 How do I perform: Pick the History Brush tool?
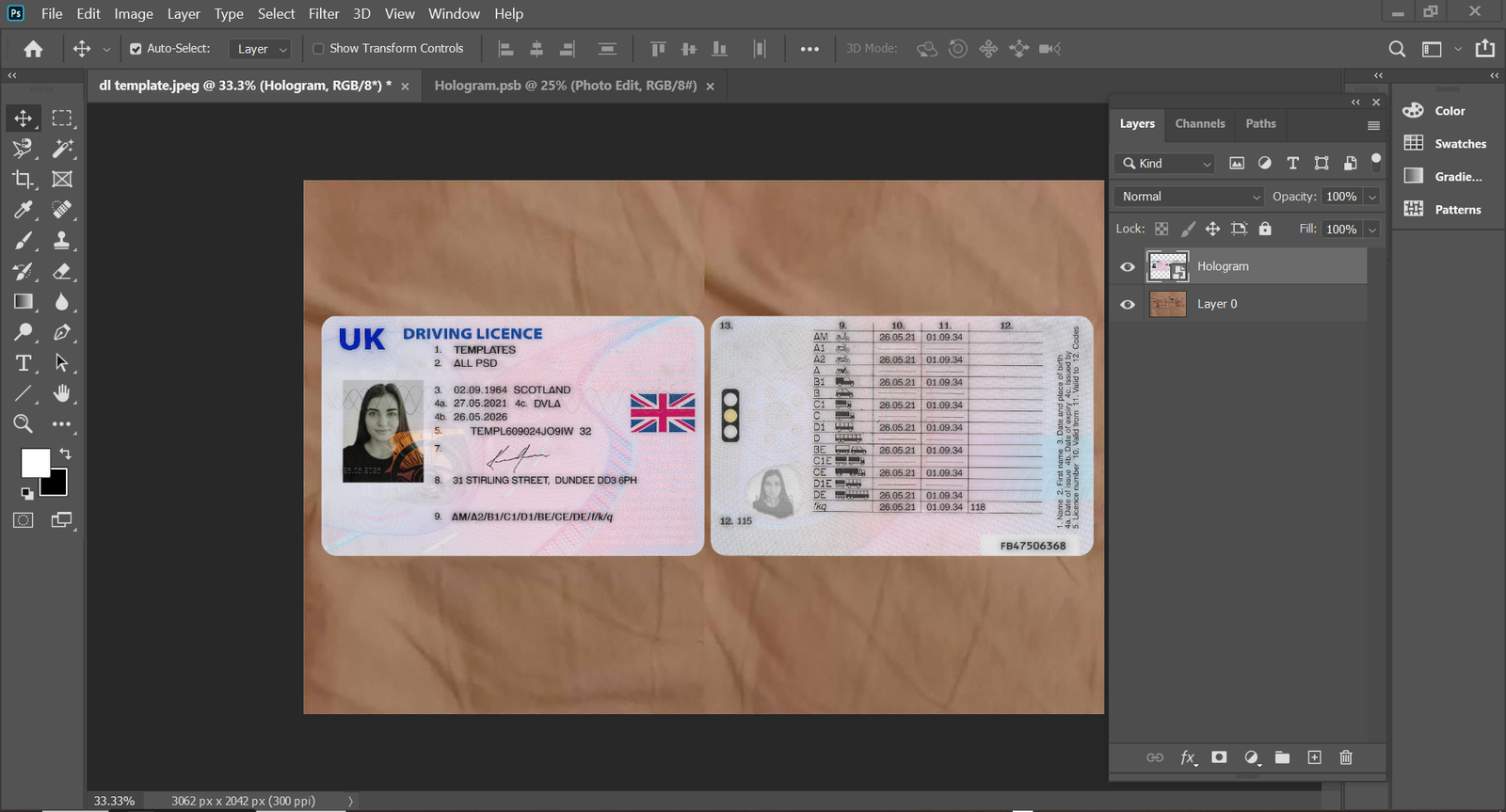coord(23,272)
